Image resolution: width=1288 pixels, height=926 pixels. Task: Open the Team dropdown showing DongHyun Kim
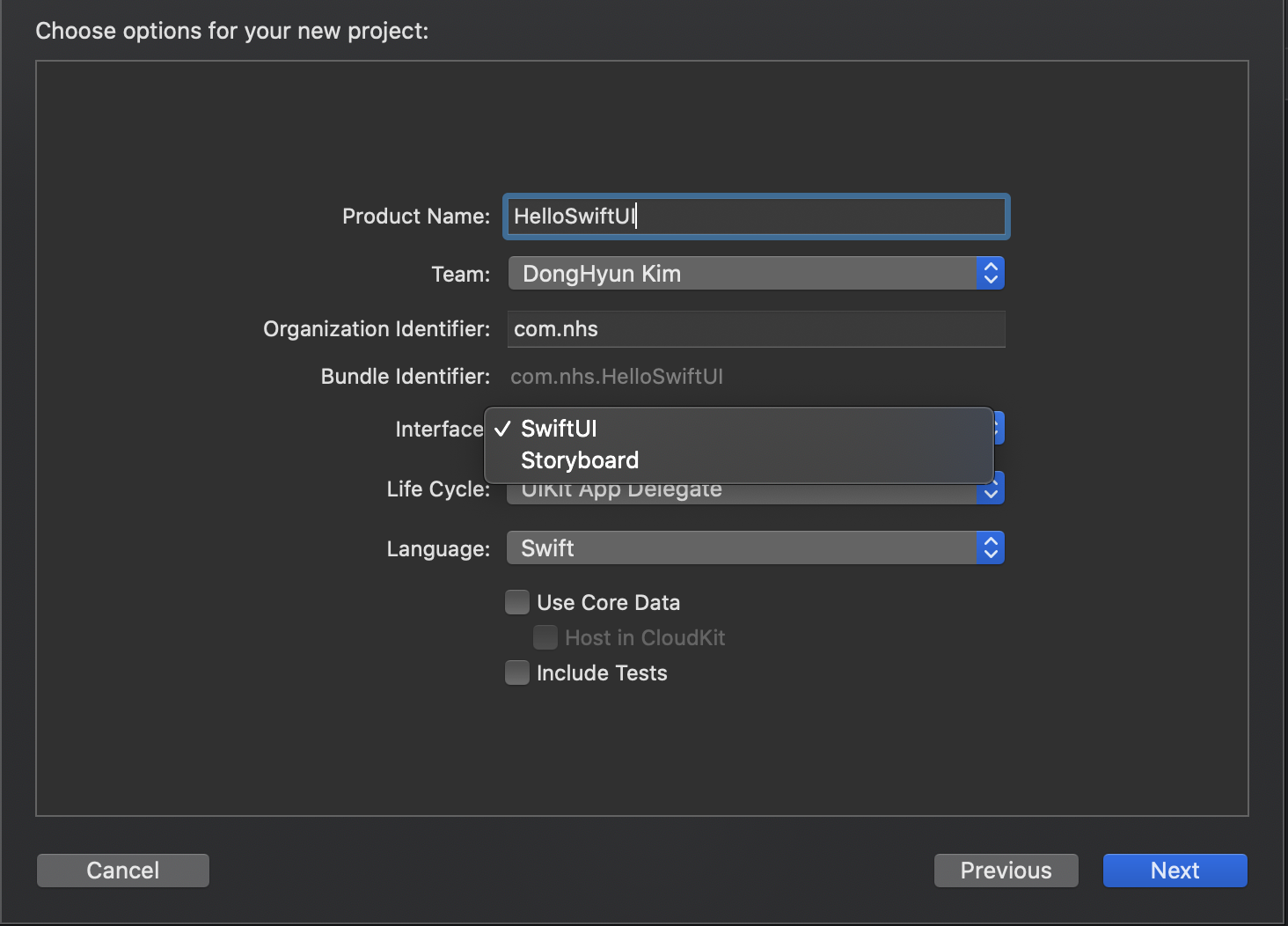click(756, 274)
